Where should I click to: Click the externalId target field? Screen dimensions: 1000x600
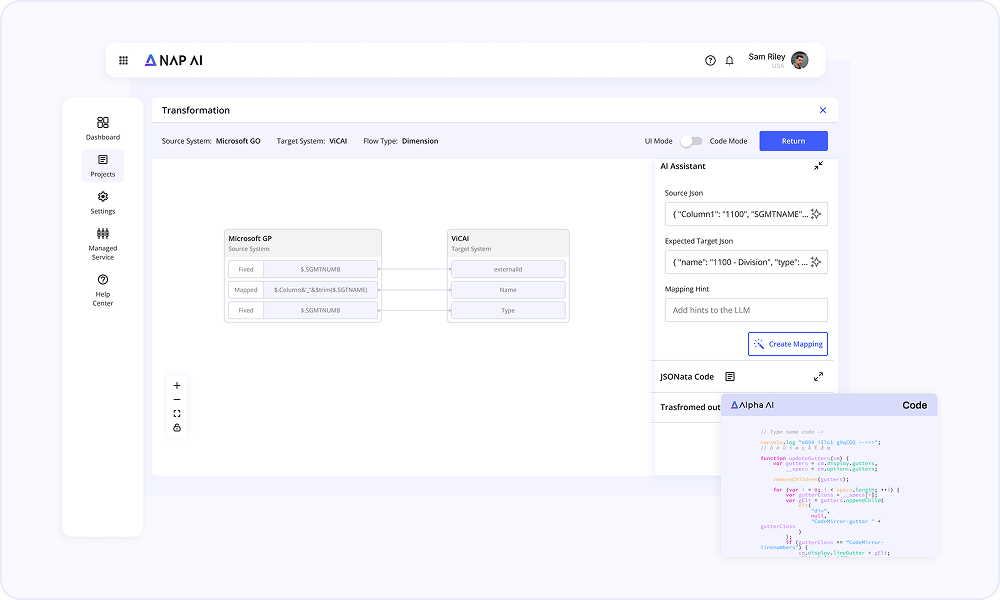[x=508, y=269]
